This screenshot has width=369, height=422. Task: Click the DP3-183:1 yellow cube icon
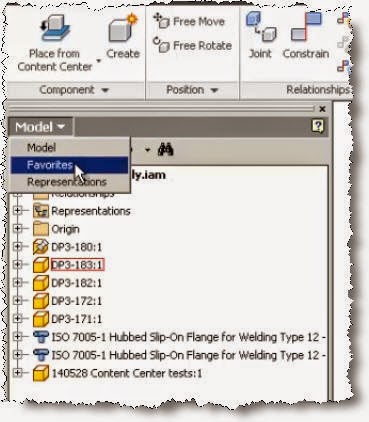click(41, 265)
